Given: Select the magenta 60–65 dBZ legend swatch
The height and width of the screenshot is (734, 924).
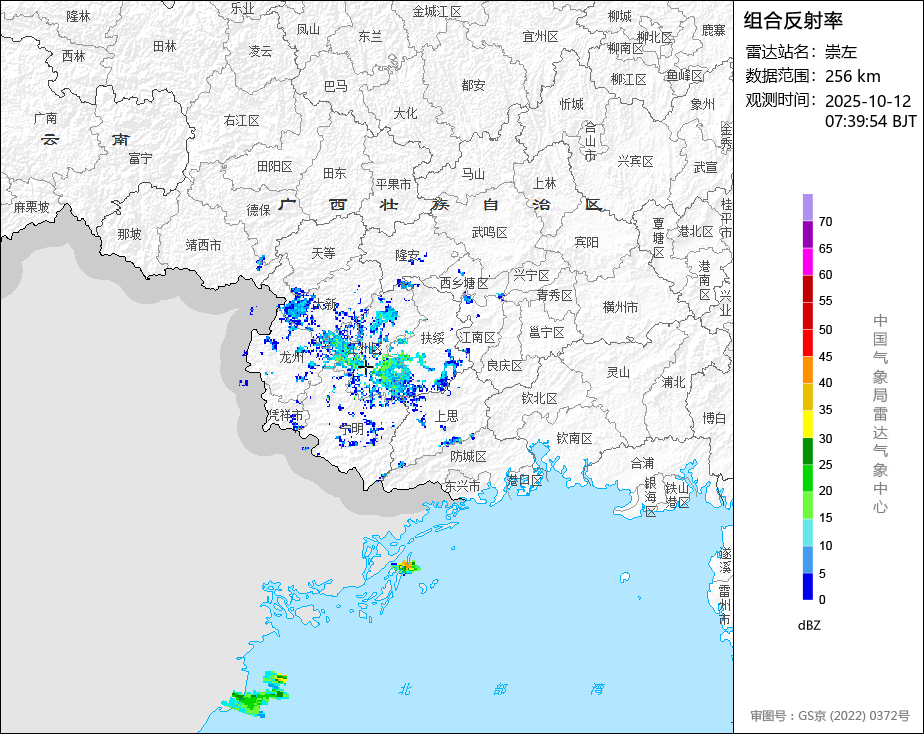Looking at the screenshot, I should pyautogui.click(x=807, y=262).
